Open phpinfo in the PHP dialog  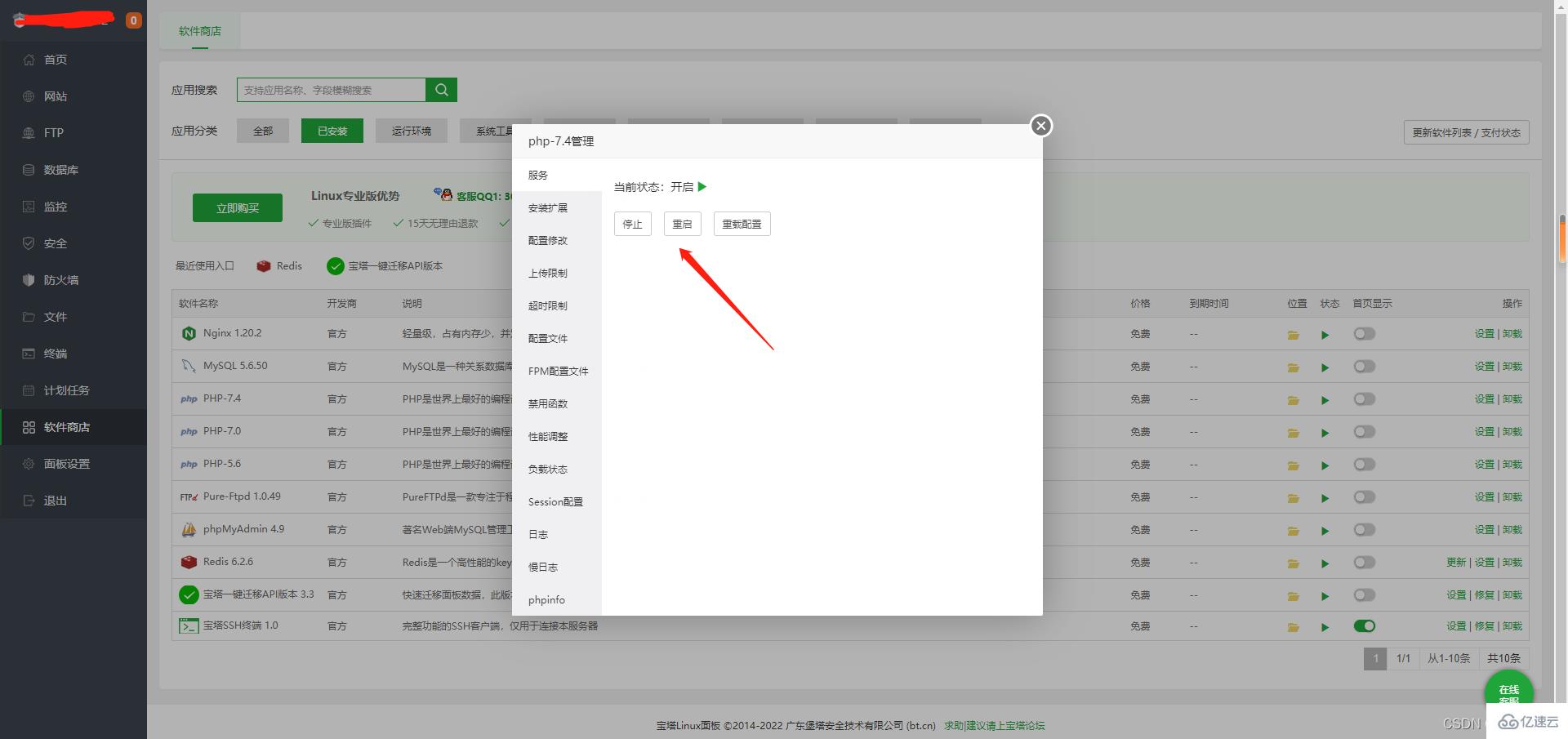click(x=557, y=600)
